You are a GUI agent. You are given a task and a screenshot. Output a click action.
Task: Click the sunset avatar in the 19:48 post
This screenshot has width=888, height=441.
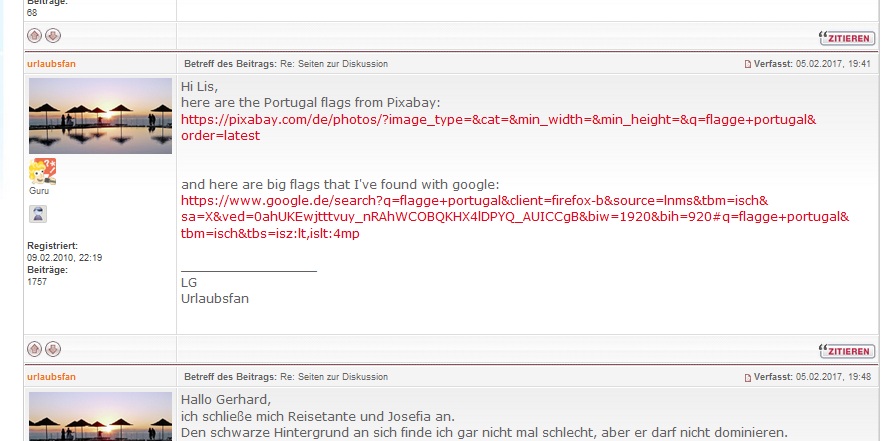(100, 416)
